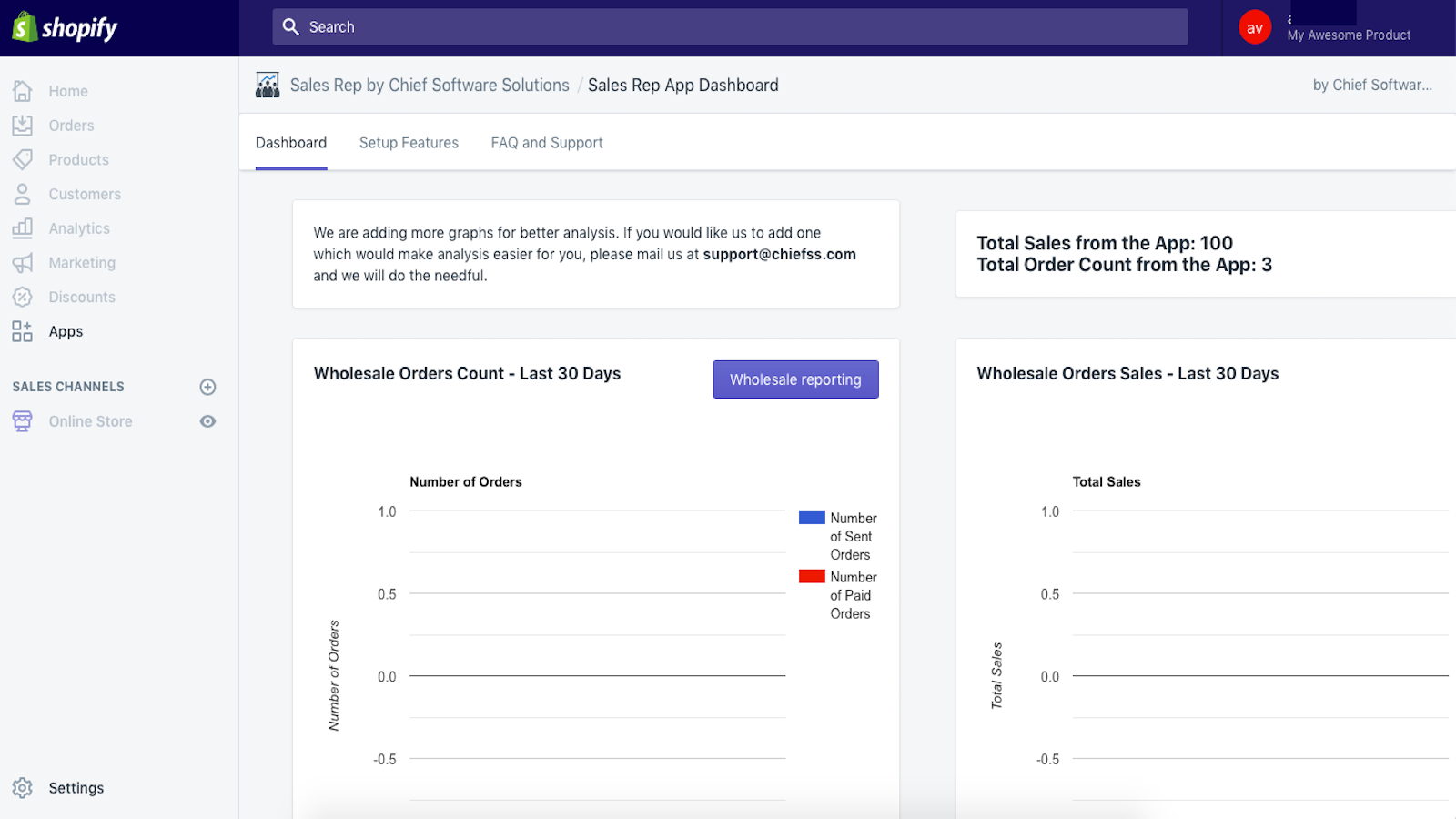Screen dimensions: 1456x819
Task: Click the Sales Rep app logo icon
Action: [x=268, y=85]
